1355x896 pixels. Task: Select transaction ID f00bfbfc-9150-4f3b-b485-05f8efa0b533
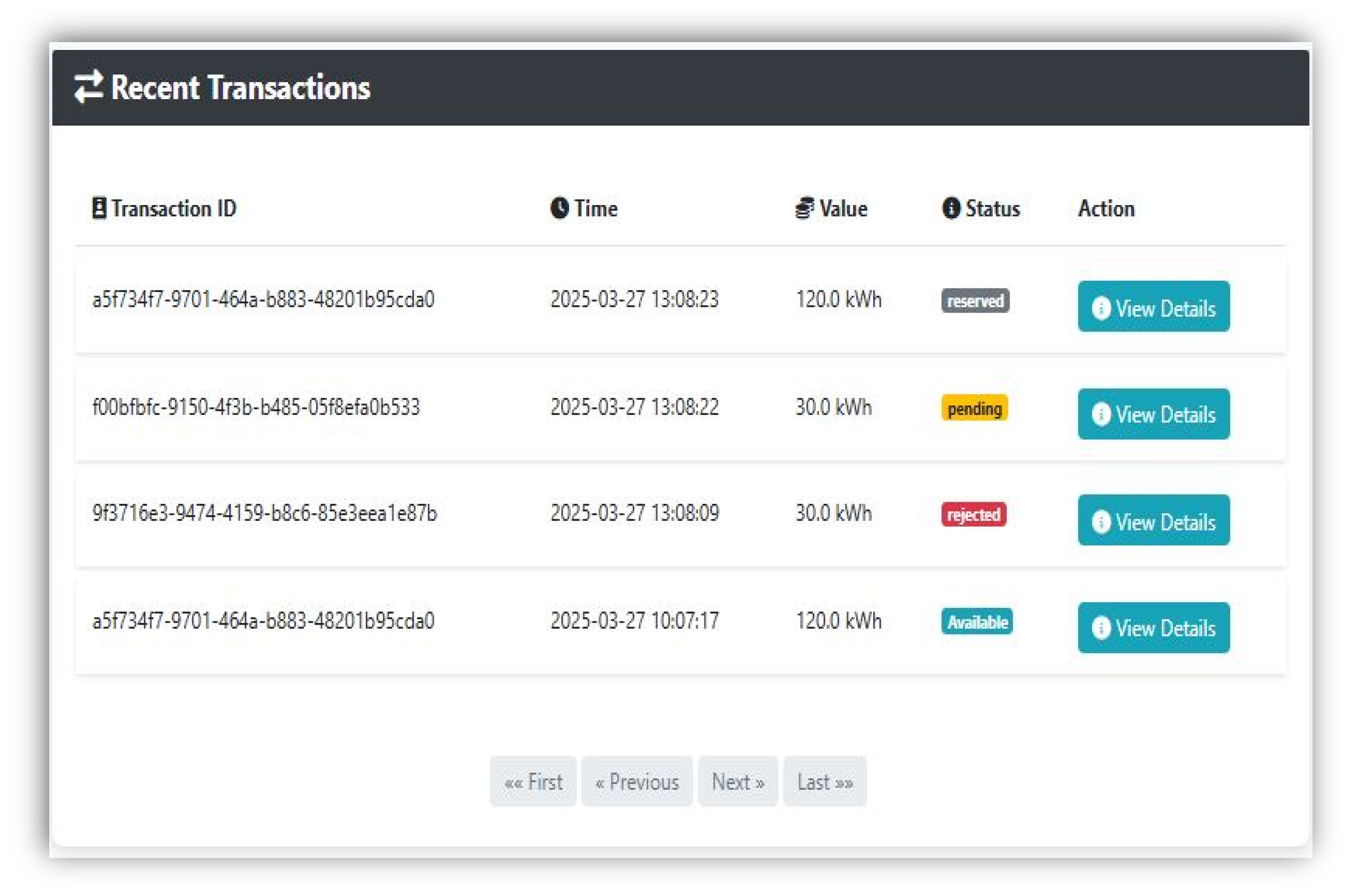pos(256,407)
